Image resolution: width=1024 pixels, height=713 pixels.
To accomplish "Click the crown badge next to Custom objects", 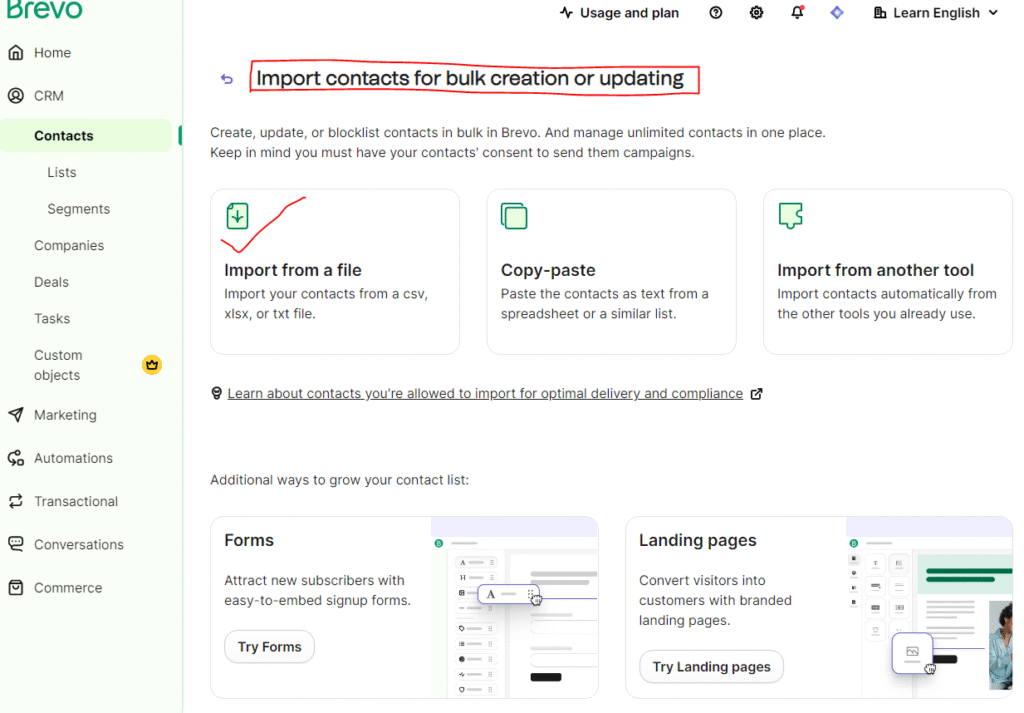I will (151, 365).
